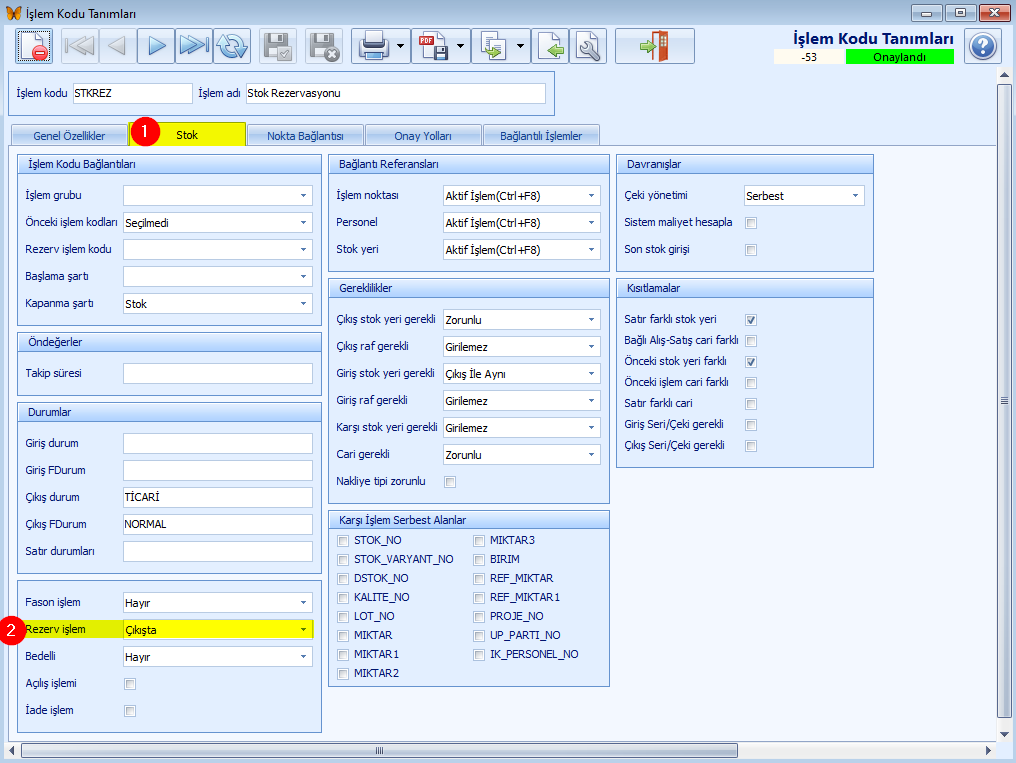The image size is (1016, 763).
Task: Open the PDF export dropdown arrow
Action: pyautogui.click(x=461, y=46)
